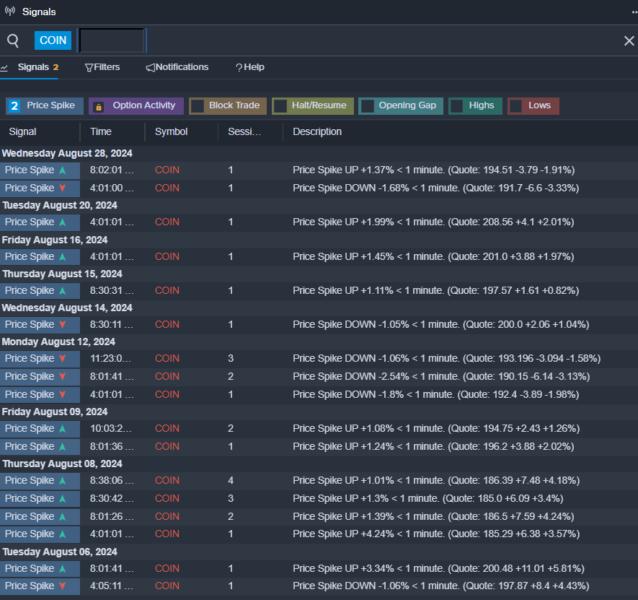Select the Thursday August 15, 2024 group header
638x600 pixels.
click(x=62, y=274)
